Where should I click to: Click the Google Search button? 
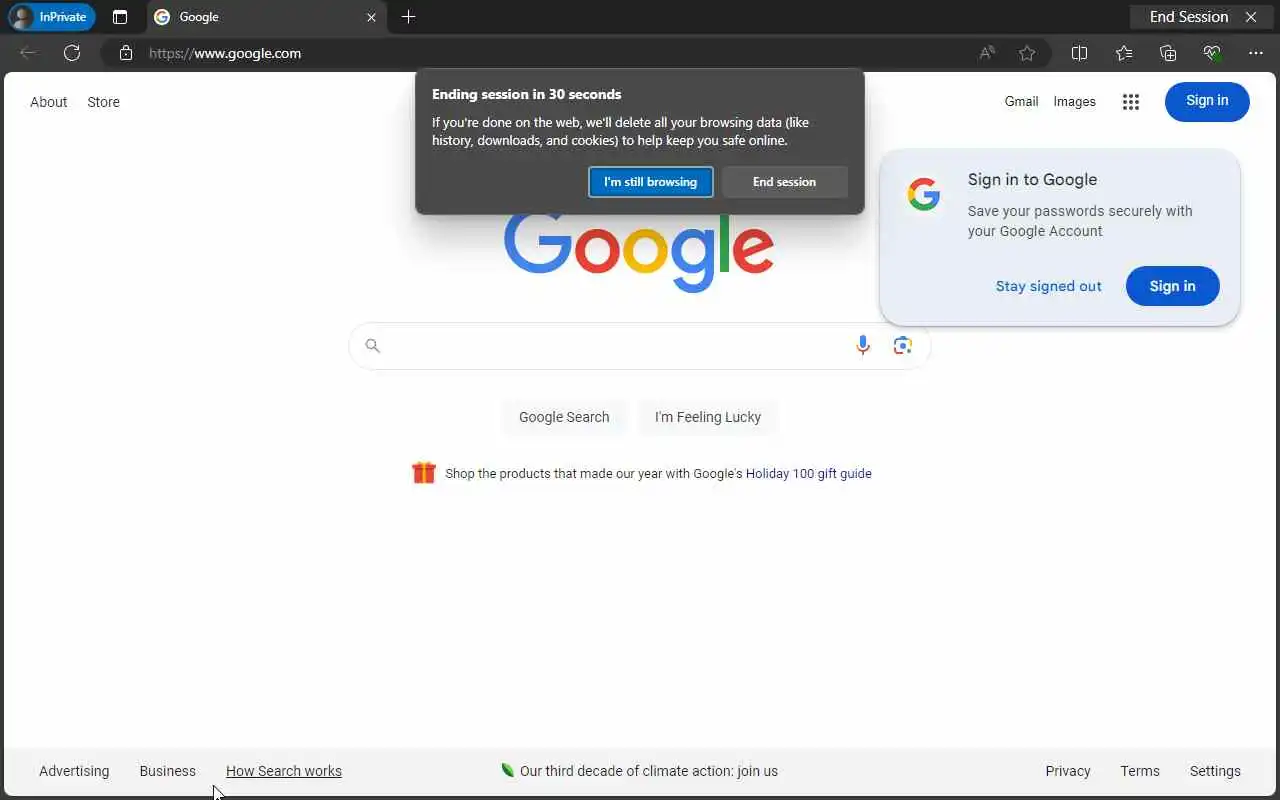click(x=564, y=417)
